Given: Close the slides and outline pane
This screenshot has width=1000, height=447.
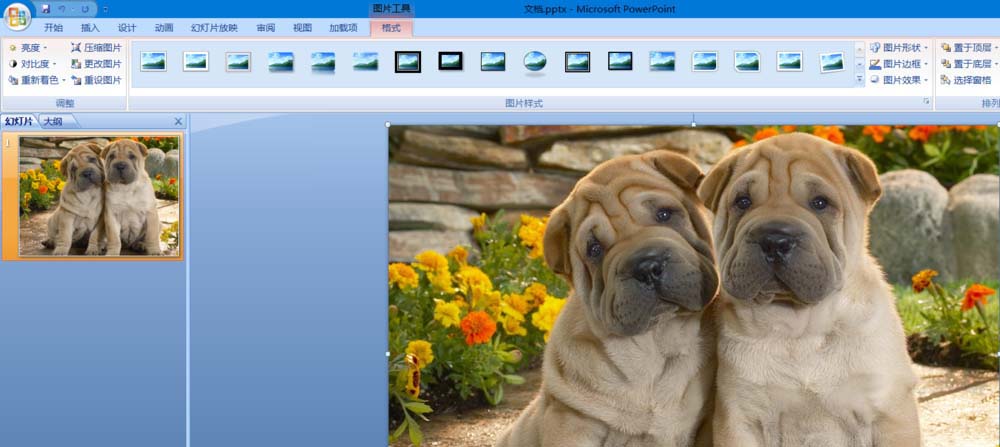Looking at the screenshot, I should (178, 121).
